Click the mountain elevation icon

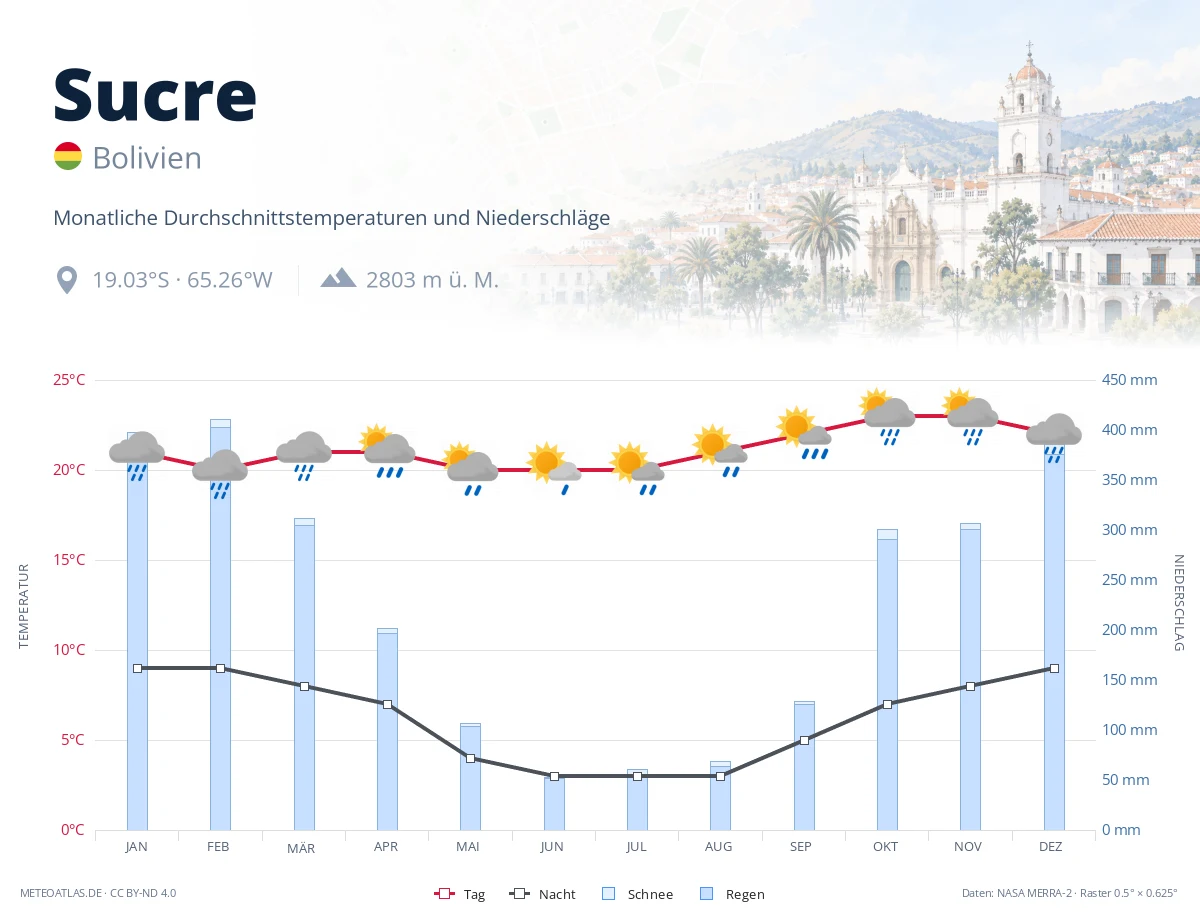[x=338, y=278]
